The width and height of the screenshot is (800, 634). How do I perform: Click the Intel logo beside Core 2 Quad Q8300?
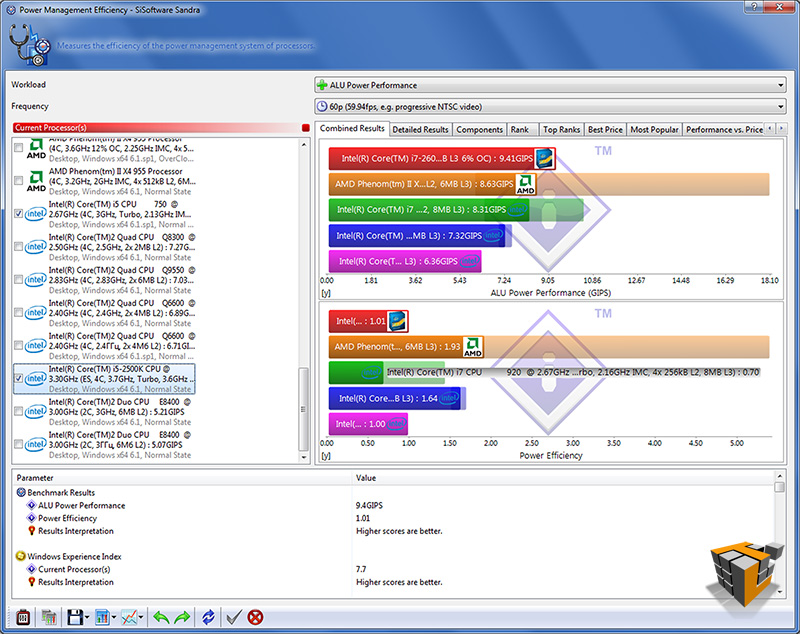click(36, 247)
